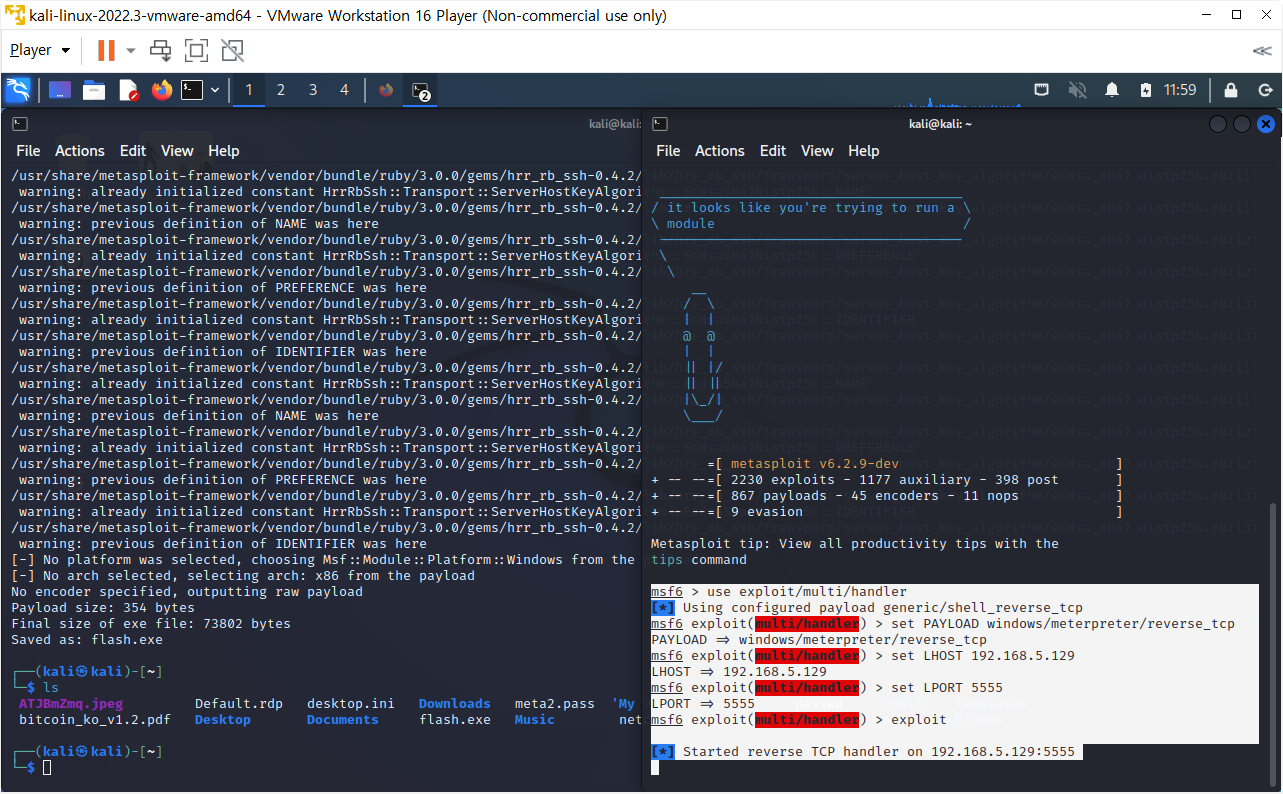Maximize the right terminal window
Viewport: 1283px width, 794px height.
1242,124
